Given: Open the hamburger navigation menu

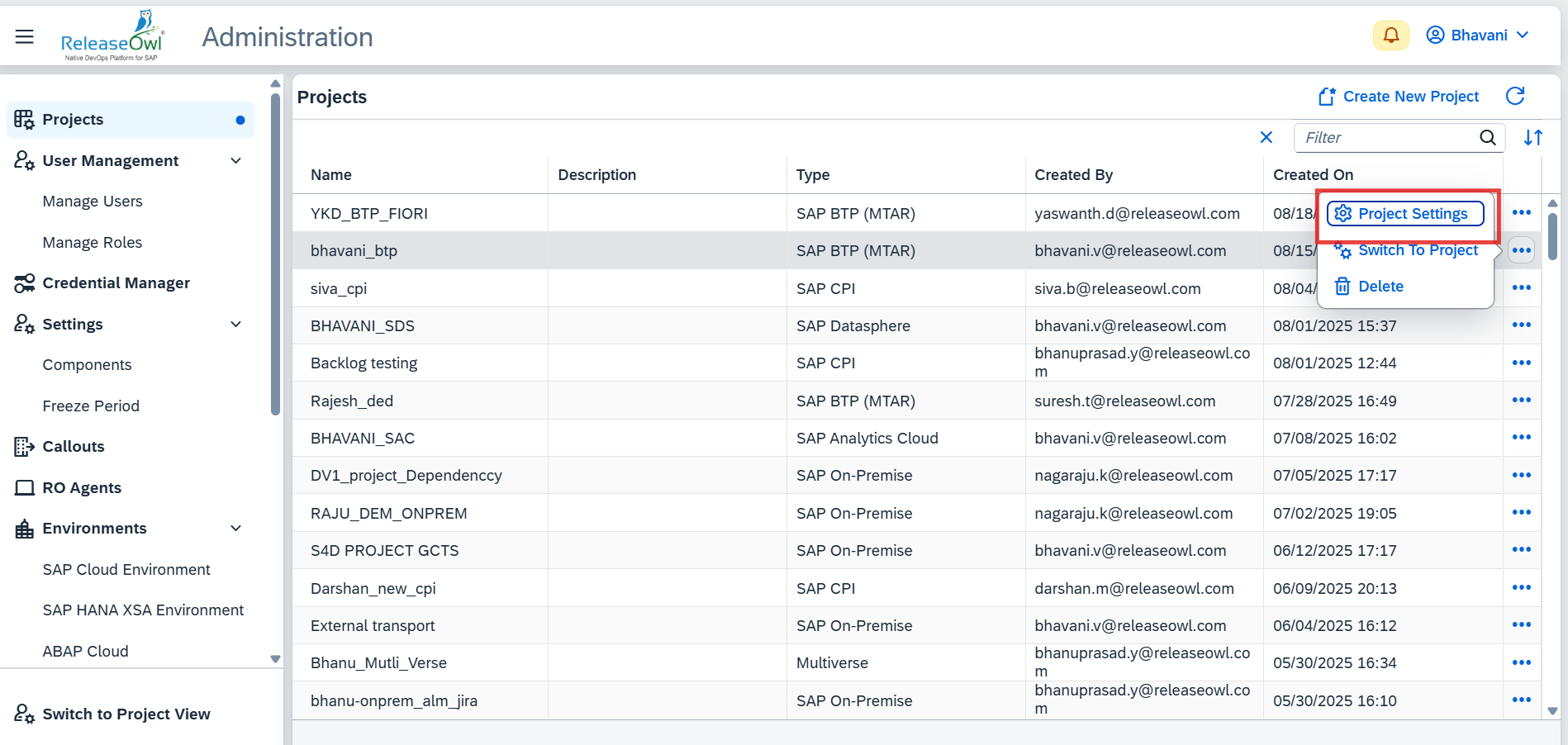Looking at the screenshot, I should pos(25,36).
